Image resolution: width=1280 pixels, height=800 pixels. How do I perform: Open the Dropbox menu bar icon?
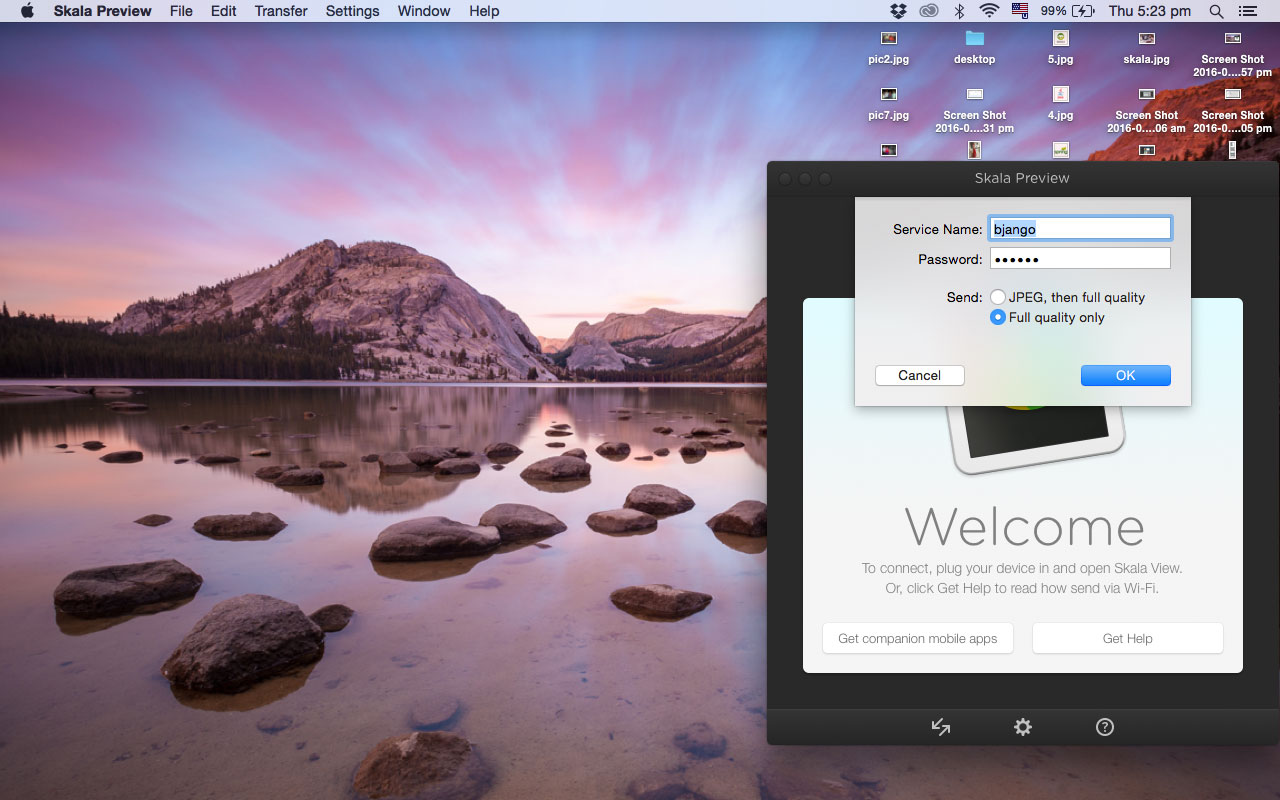click(x=897, y=11)
